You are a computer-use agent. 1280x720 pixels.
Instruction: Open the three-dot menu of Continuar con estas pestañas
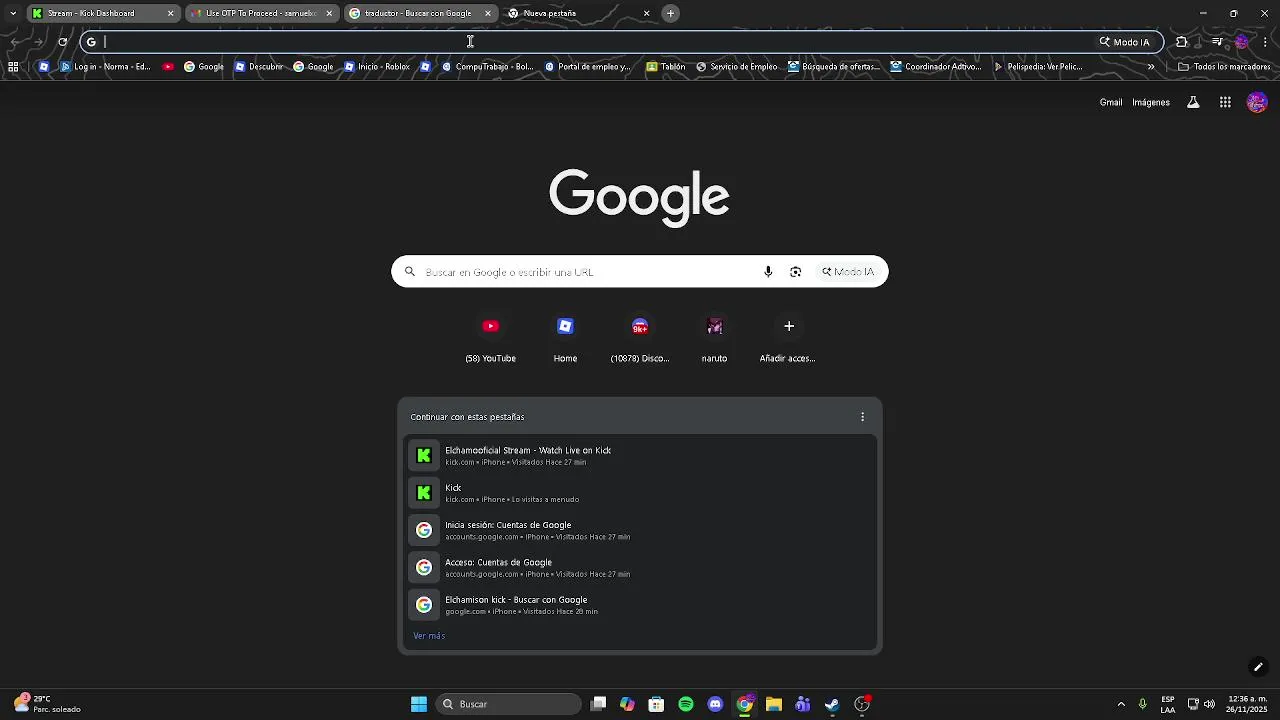[x=863, y=417]
